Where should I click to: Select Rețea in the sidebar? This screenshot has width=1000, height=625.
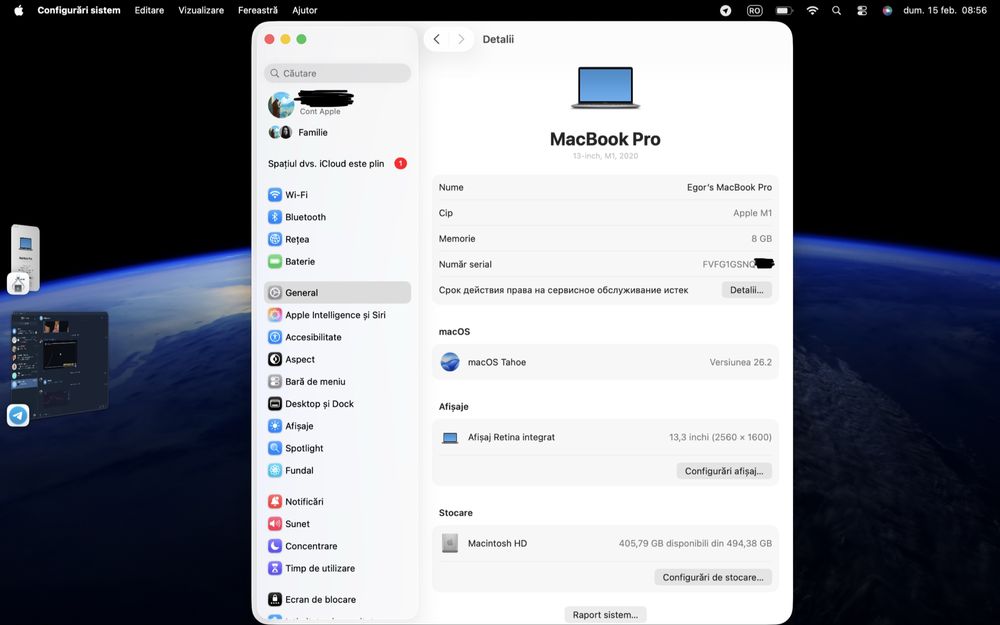click(337, 239)
